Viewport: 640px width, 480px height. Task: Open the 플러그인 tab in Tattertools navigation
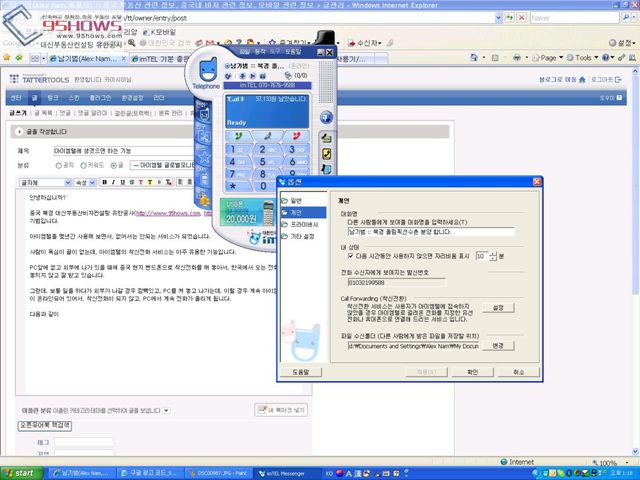pos(100,98)
